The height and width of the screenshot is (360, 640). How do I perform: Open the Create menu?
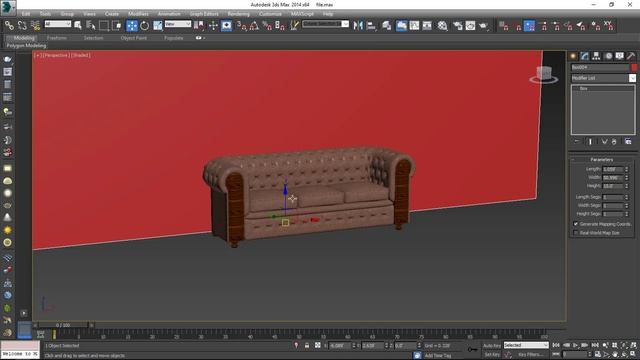111,14
